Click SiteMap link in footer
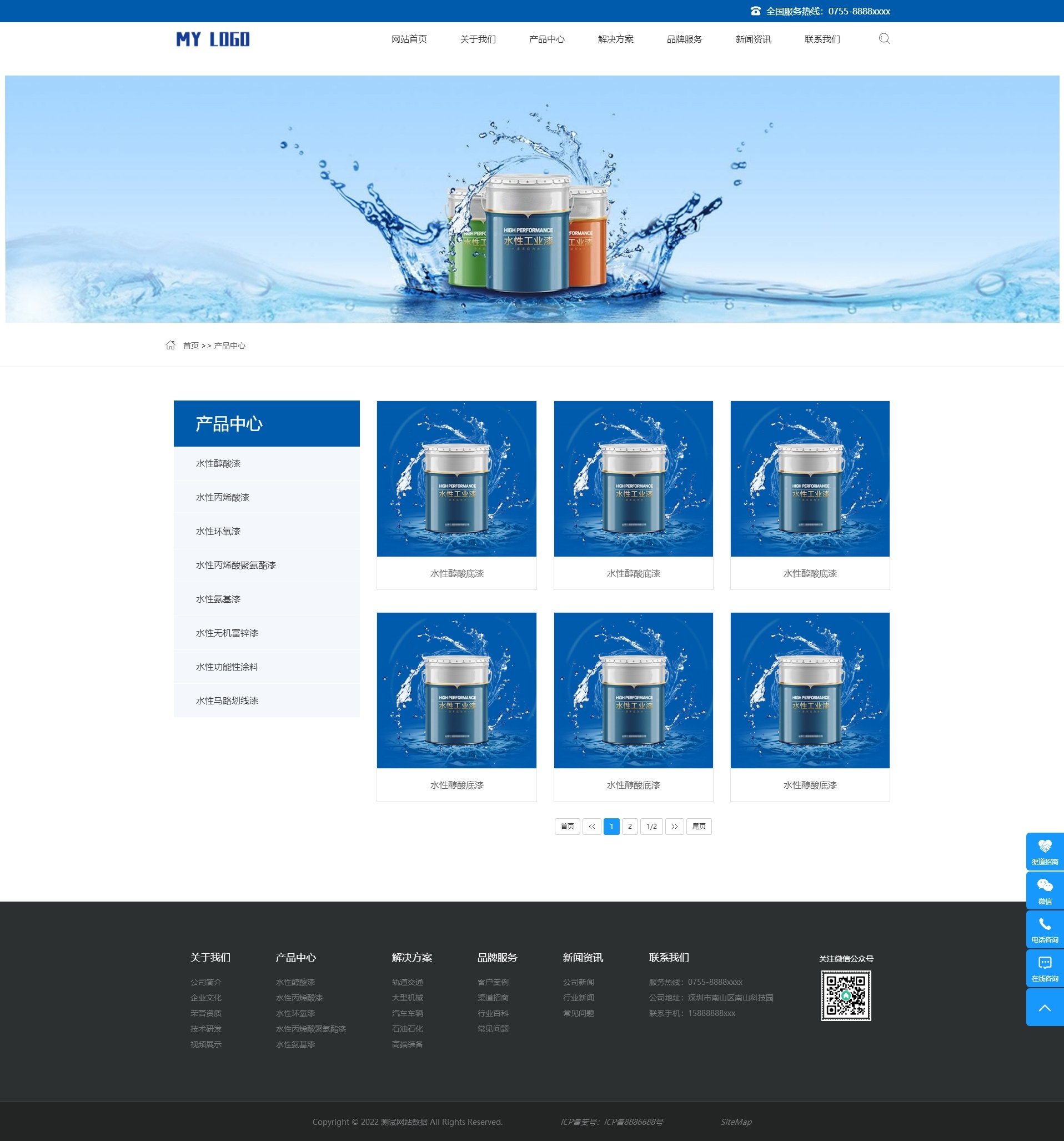Screen dimensions: 1064x1141 coord(736,1122)
